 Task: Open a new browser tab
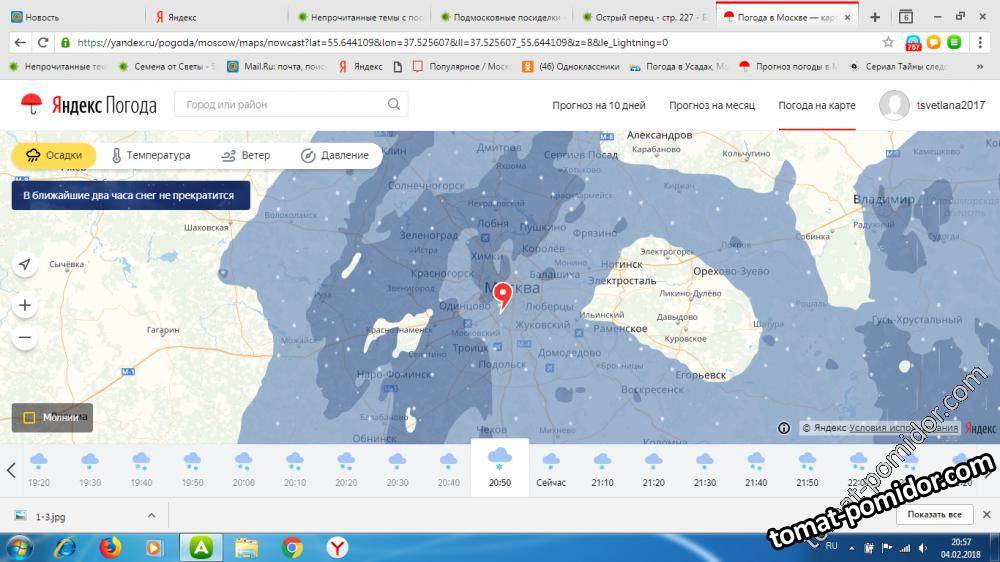click(x=875, y=17)
